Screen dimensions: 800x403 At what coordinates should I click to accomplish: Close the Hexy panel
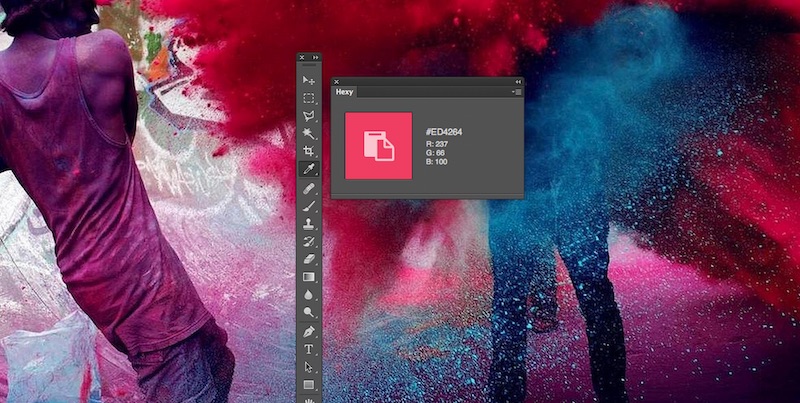click(337, 81)
